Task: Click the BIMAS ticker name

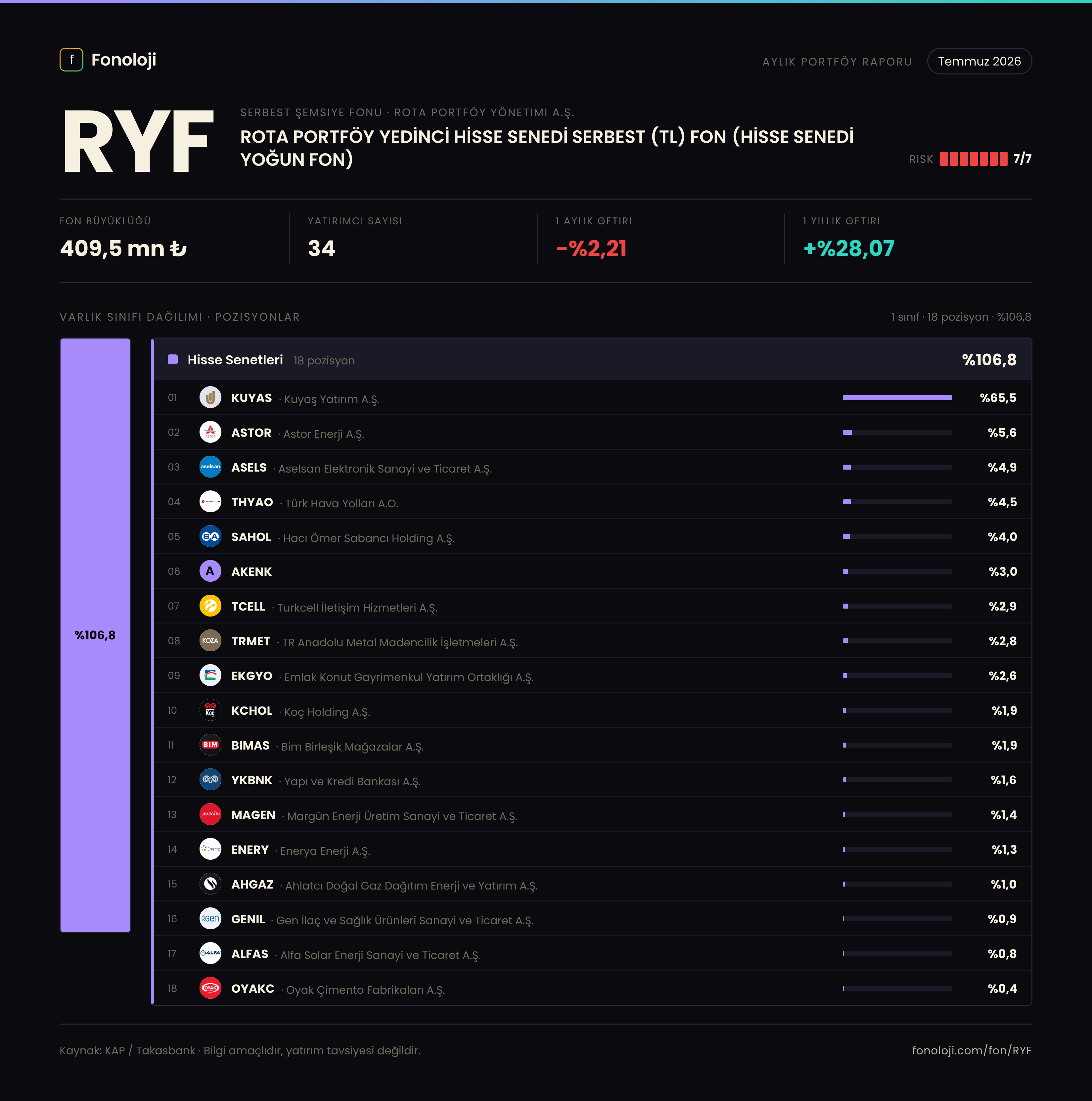Action: [x=250, y=745]
